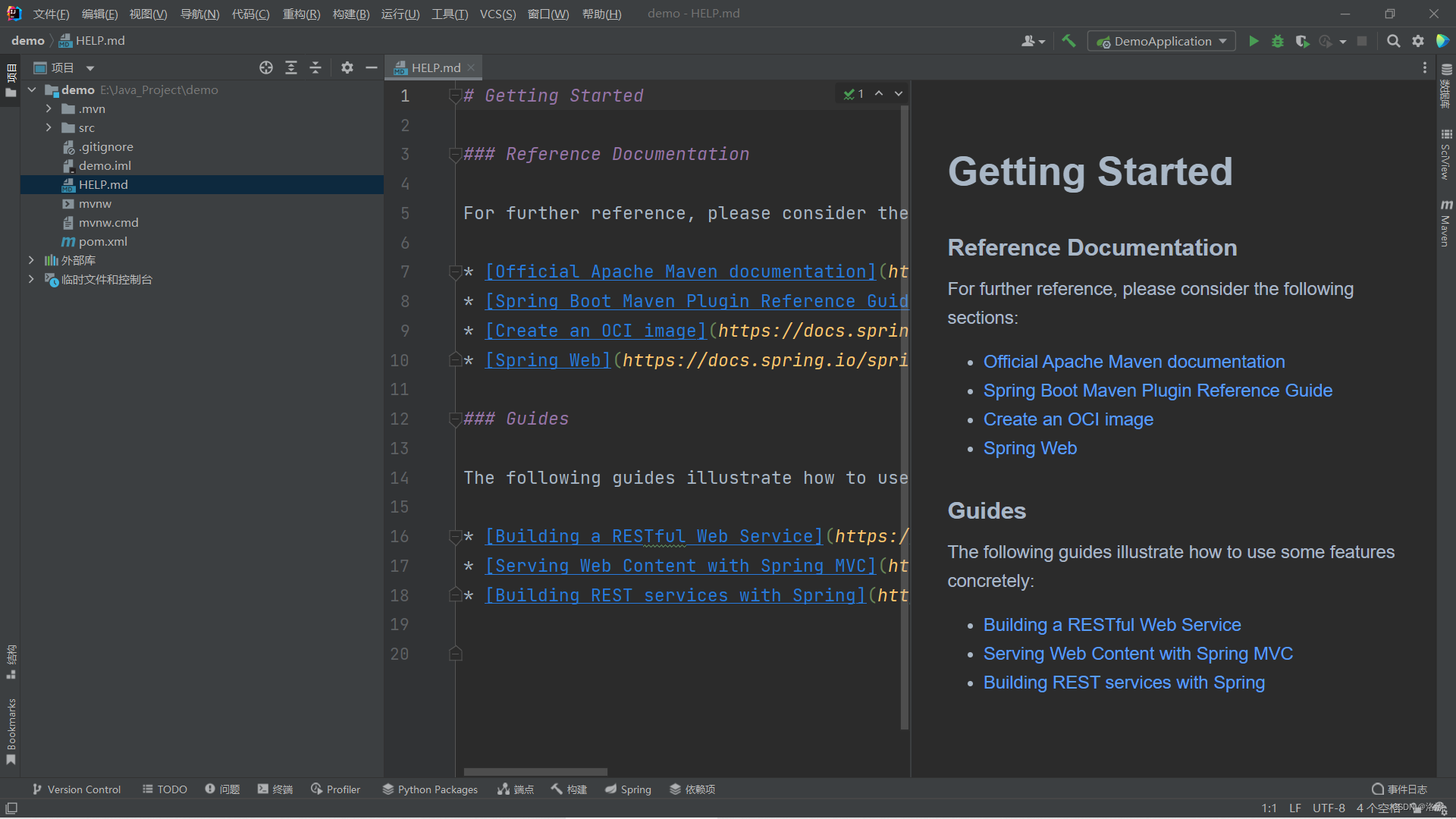
Task: Open project panel options gear
Action: (x=347, y=67)
